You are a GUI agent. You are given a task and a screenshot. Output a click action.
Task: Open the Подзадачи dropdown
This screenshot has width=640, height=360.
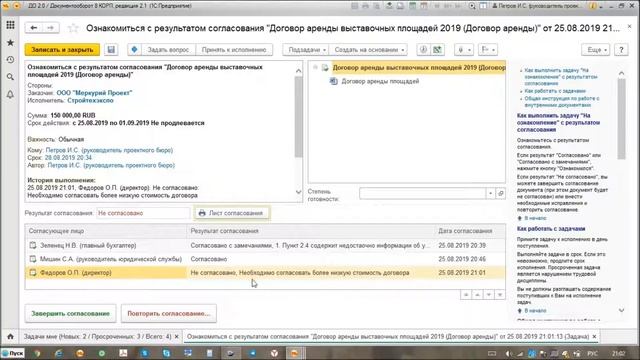(x=307, y=50)
